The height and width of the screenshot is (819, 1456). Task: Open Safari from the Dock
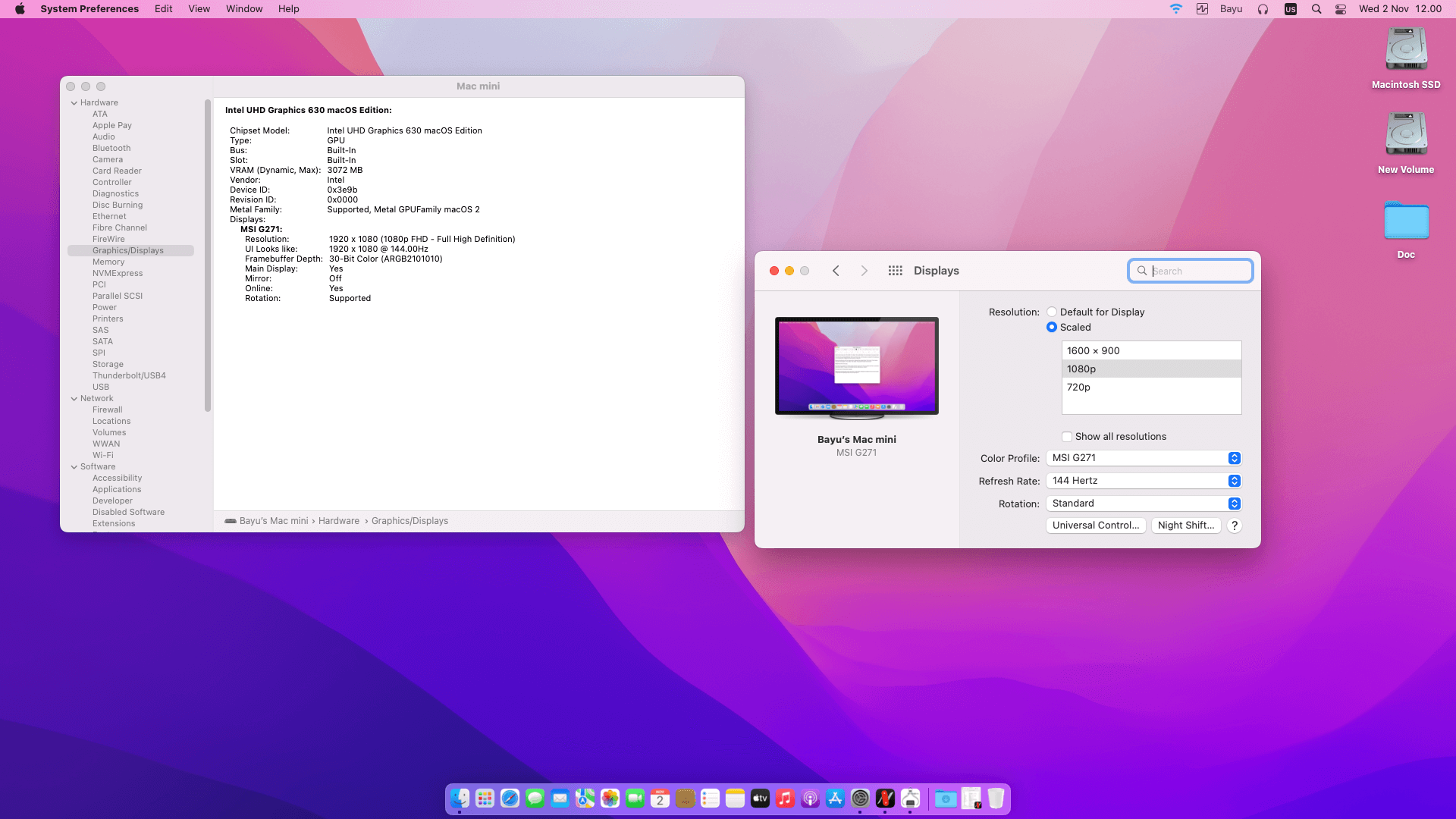point(510,799)
